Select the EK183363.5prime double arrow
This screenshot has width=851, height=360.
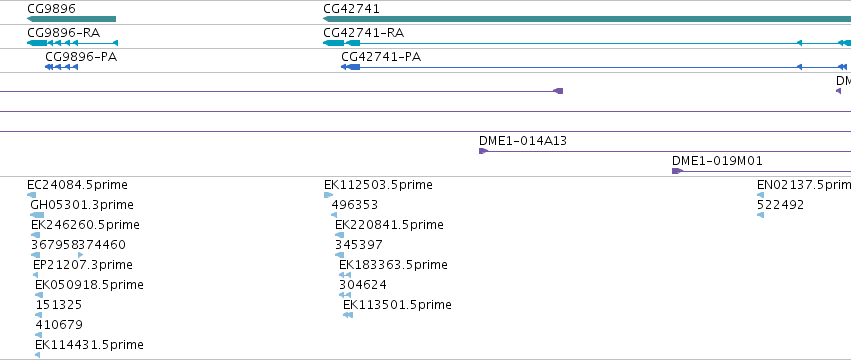click(345, 275)
